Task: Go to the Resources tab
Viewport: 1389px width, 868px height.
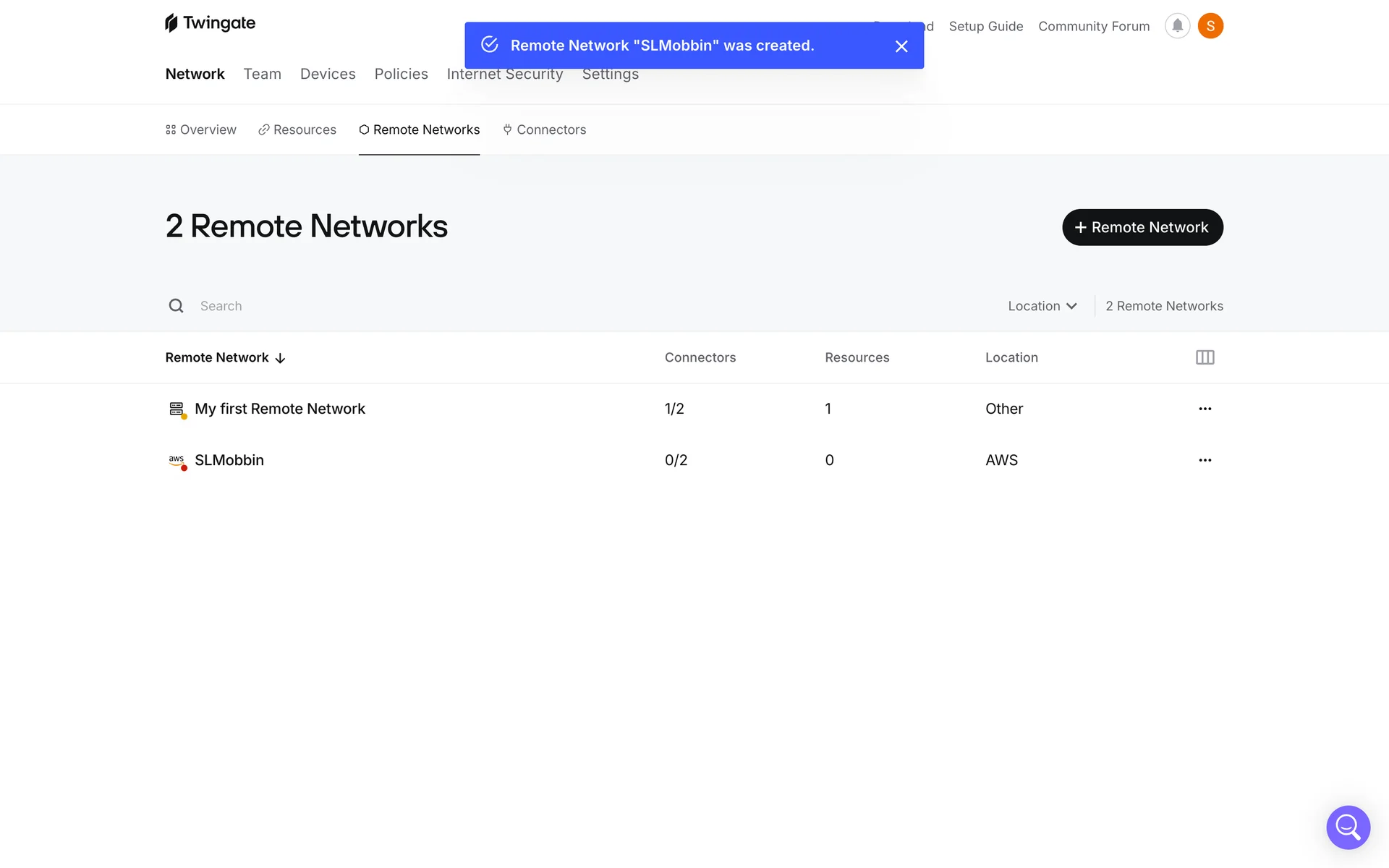Action: pyautogui.click(x=297, y=129)
